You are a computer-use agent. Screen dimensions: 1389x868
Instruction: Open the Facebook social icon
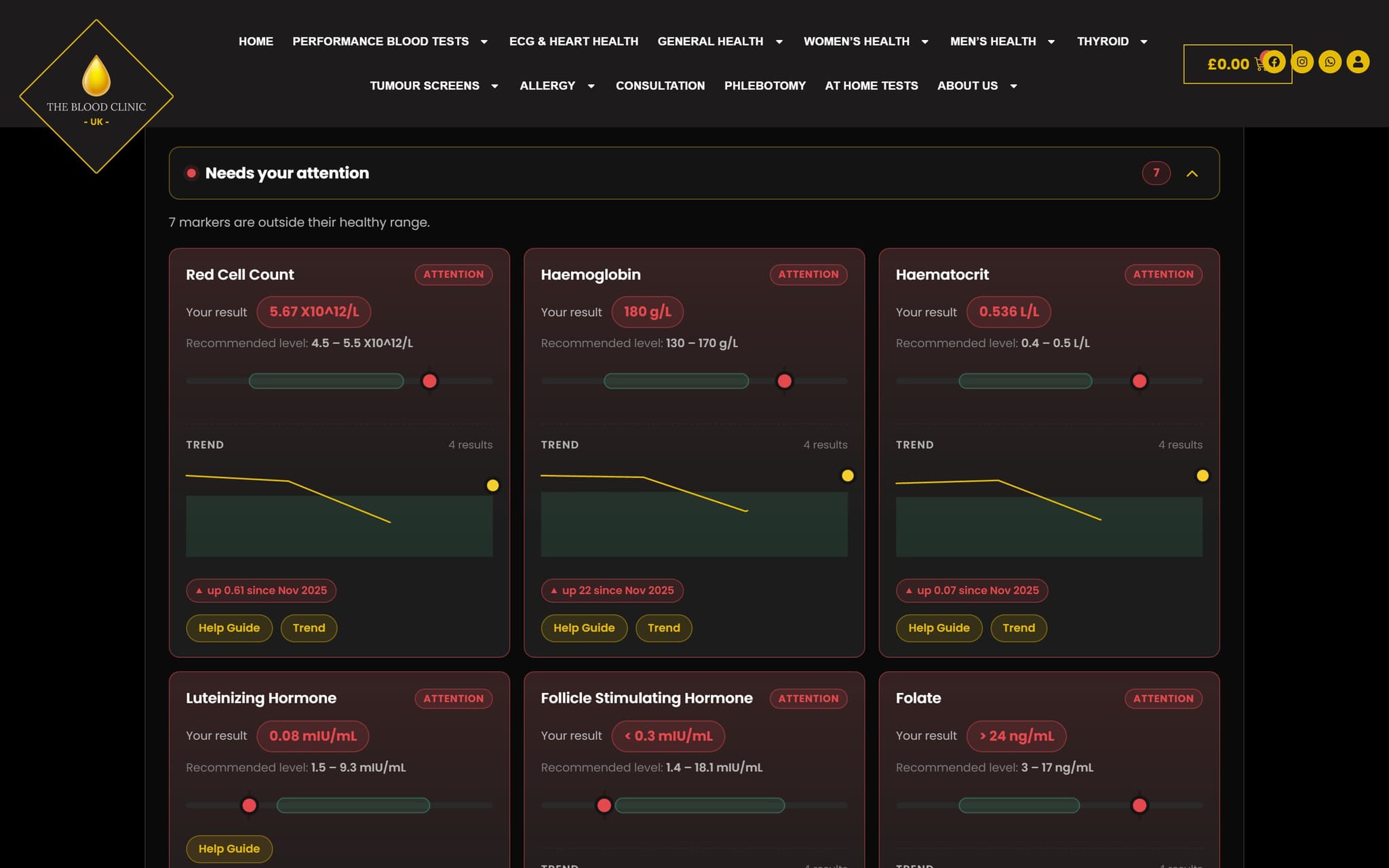[x=1274, y=62]
